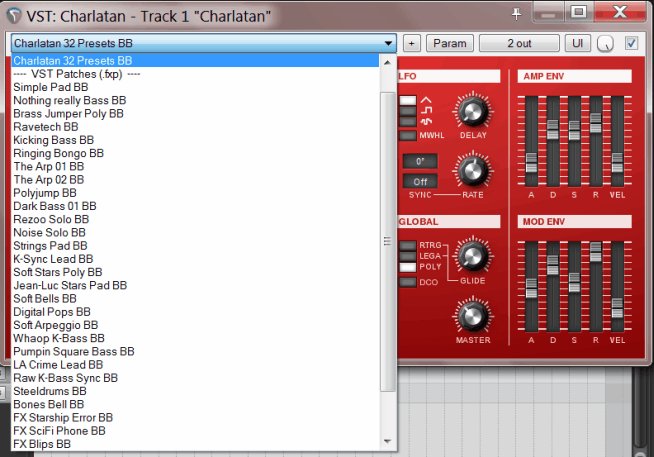Select the LFO random waveform switch
This screenshot has height=457, width=654.
tap(407, 121)
